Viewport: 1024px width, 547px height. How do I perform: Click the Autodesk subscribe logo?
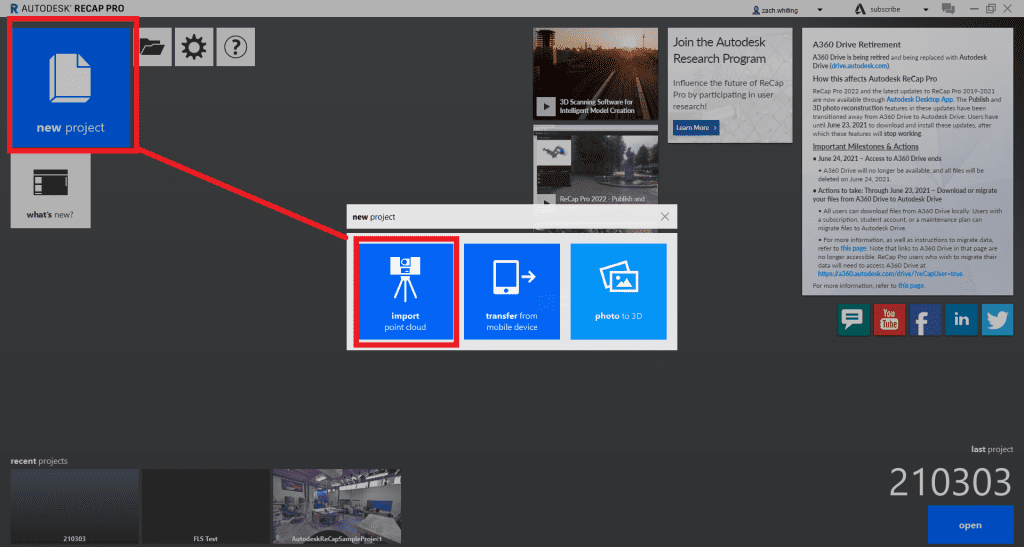click(860, 9)
